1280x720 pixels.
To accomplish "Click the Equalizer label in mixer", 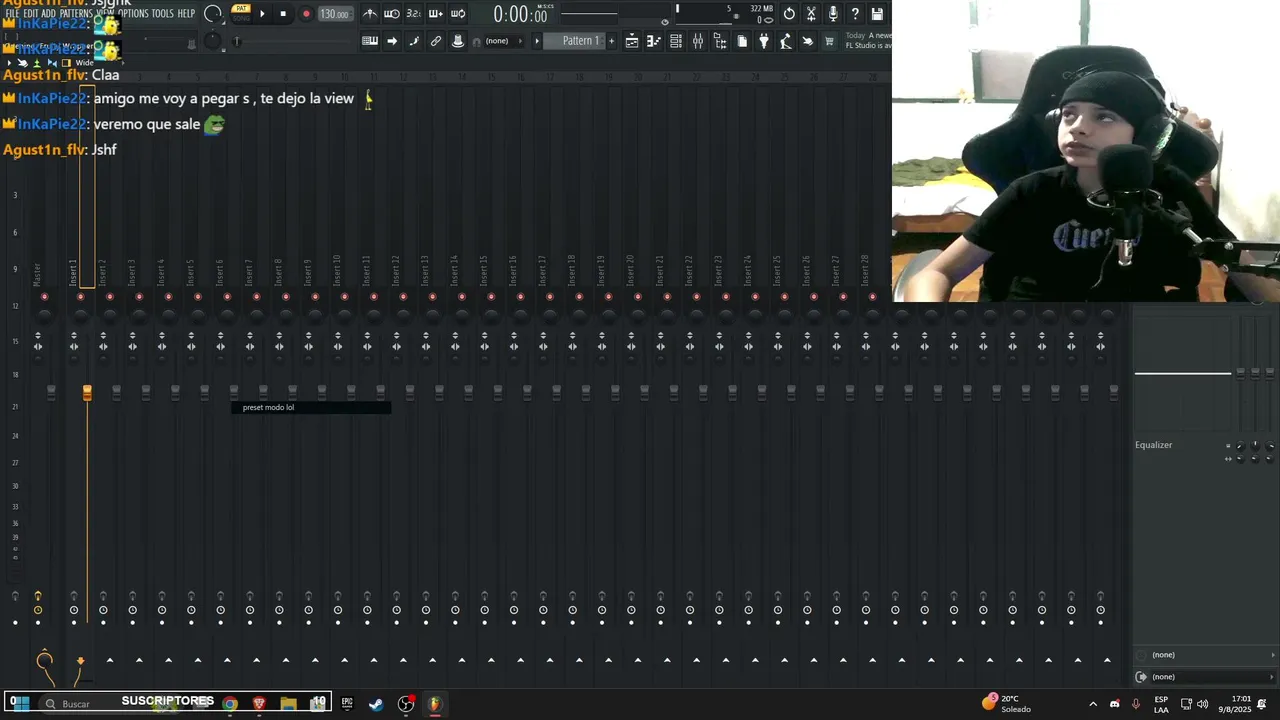I will coord(1153,445).
